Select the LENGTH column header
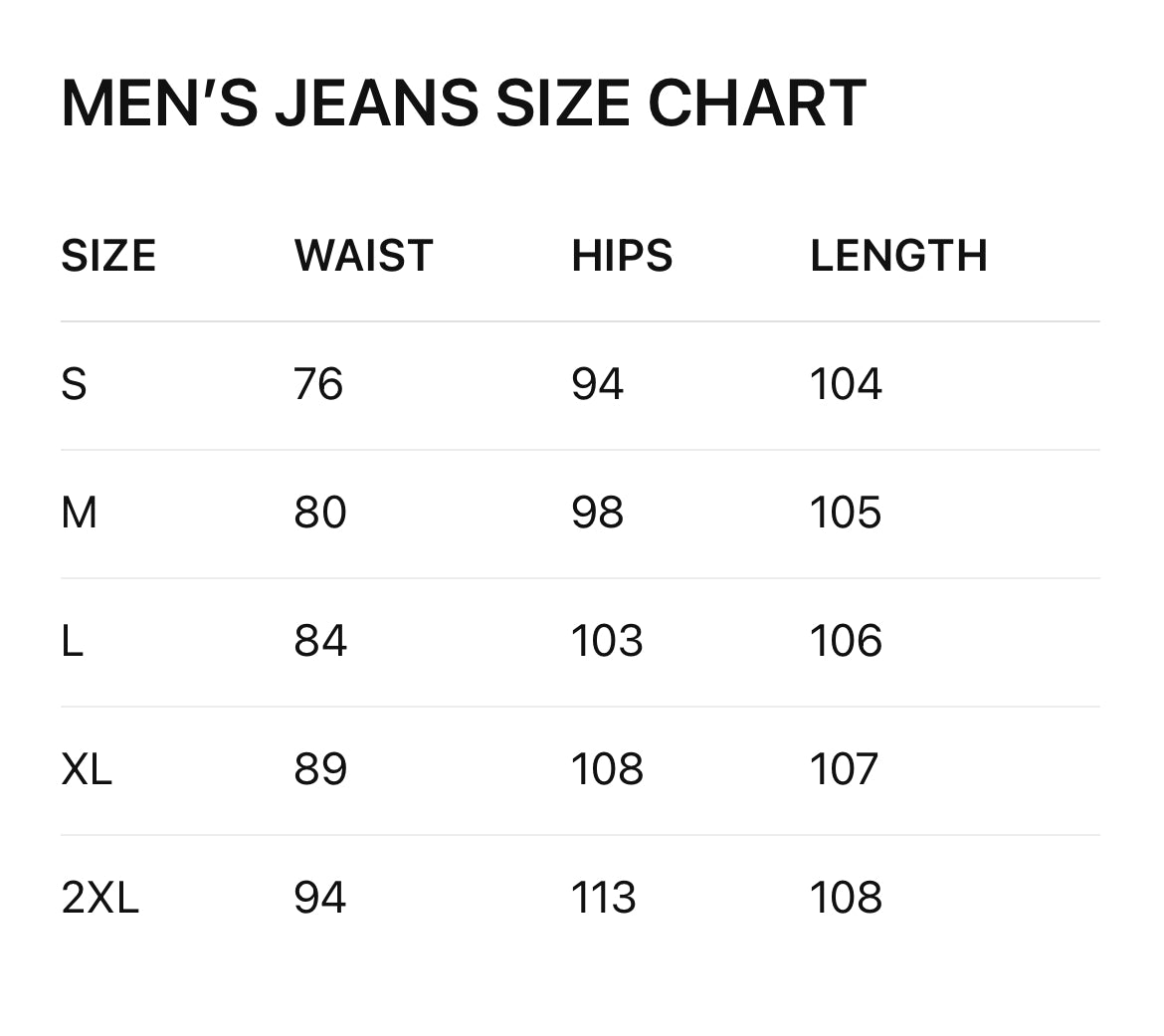 pos(898,256)
